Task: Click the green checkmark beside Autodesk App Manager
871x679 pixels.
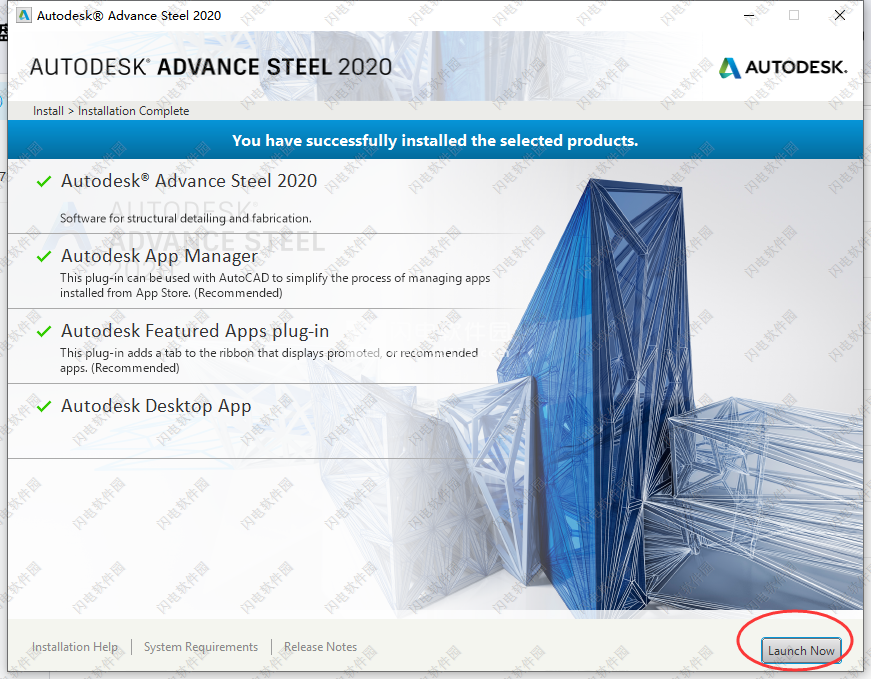Action: 44,256
